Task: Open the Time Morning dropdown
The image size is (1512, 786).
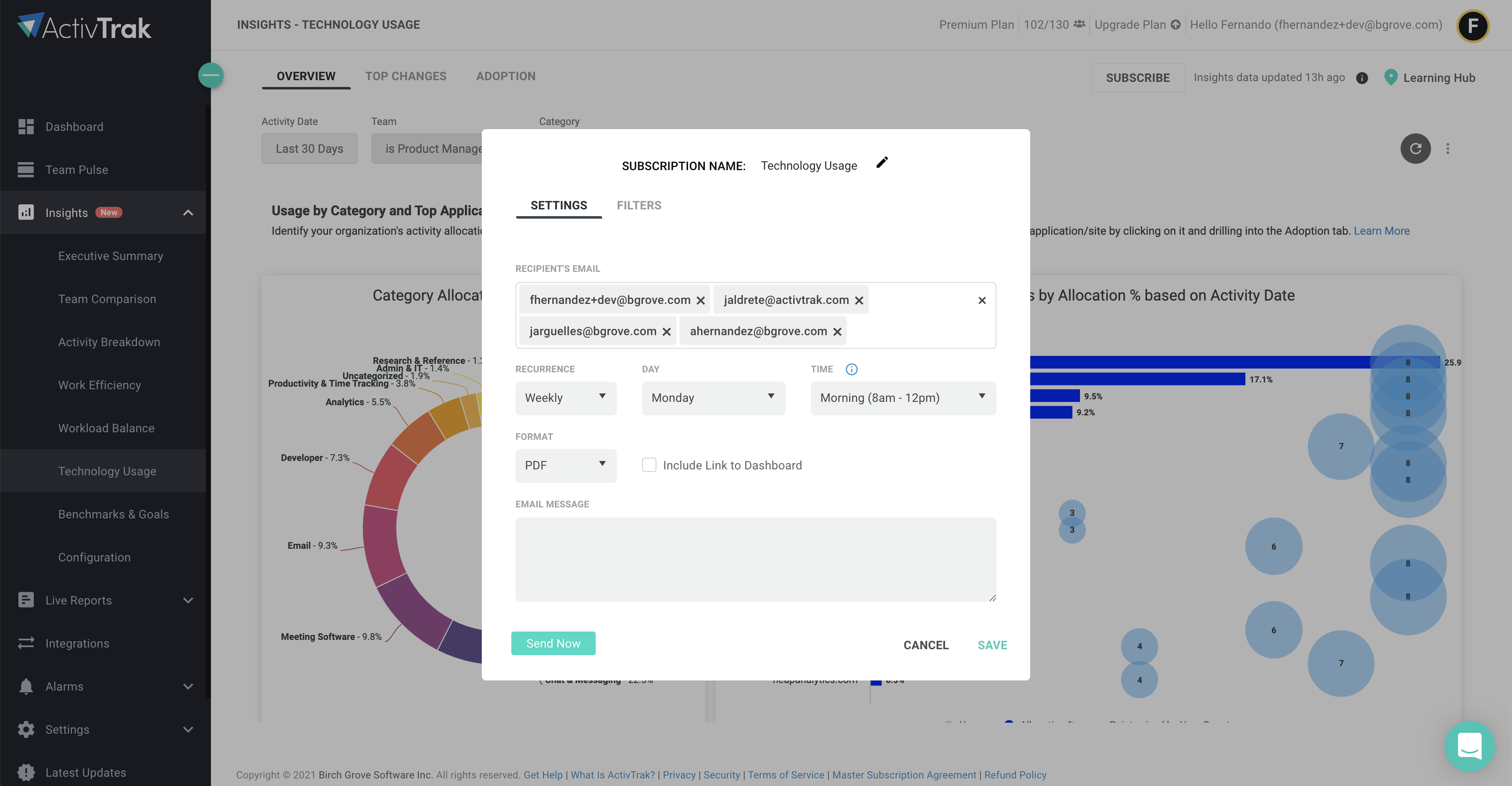Action: (903, 398)
